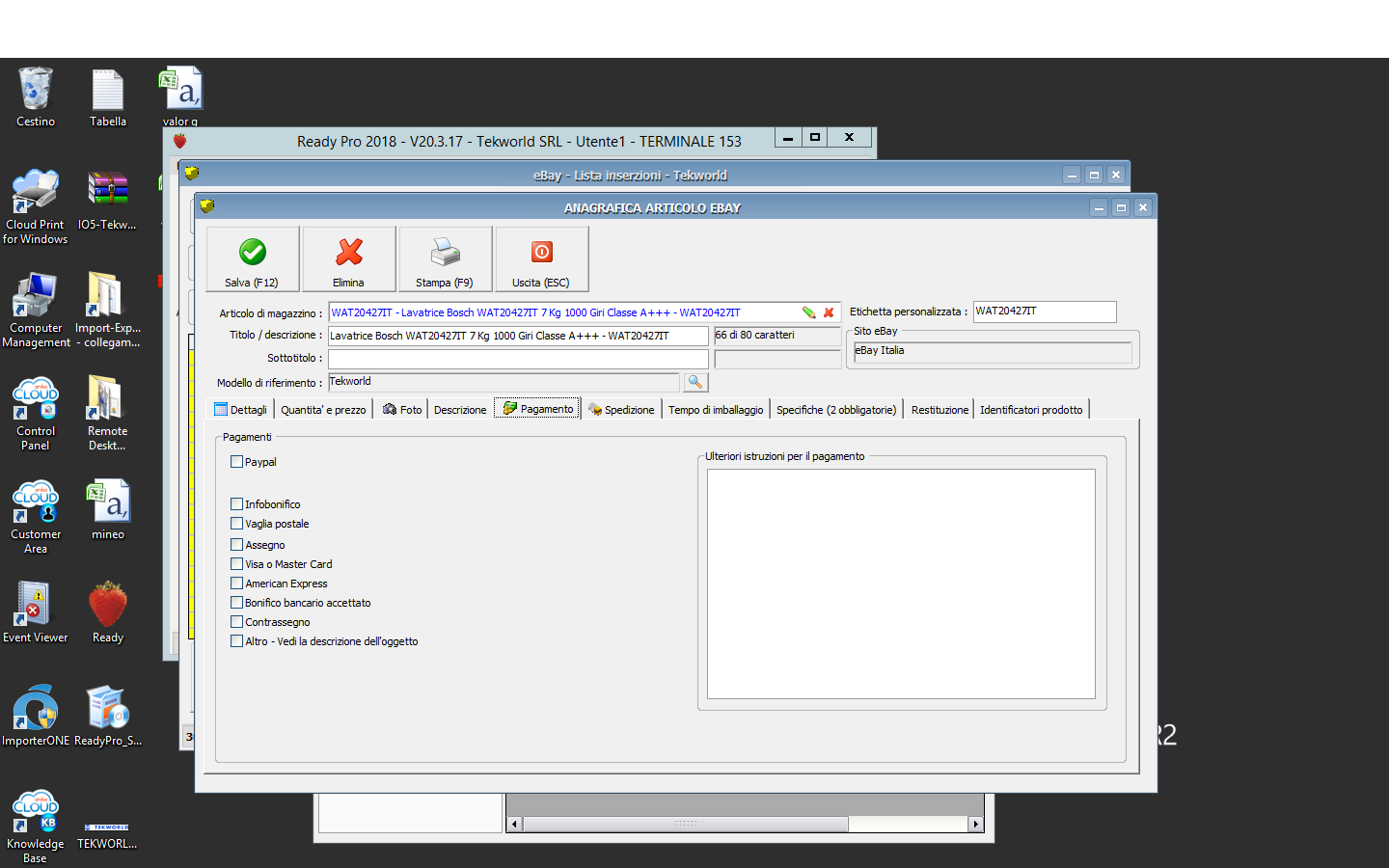Enable the Contrassegno payment checkbox
Screen dimensions: 1389x868
click(x=237, y=622)
